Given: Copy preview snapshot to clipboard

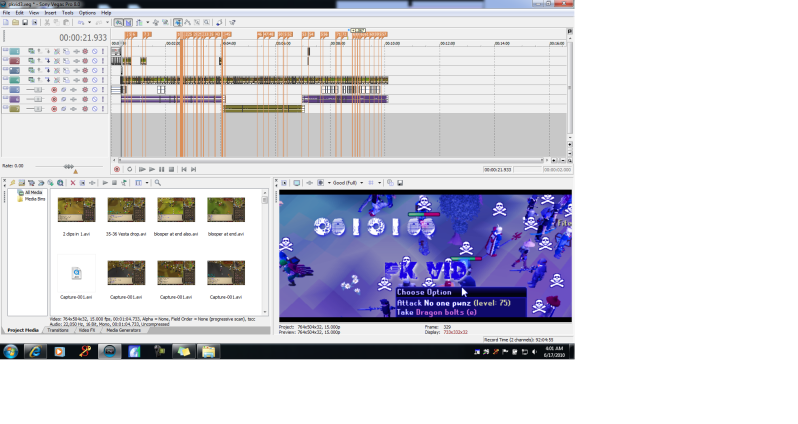Looking at the screenshot, I should [x=390, y=183].
